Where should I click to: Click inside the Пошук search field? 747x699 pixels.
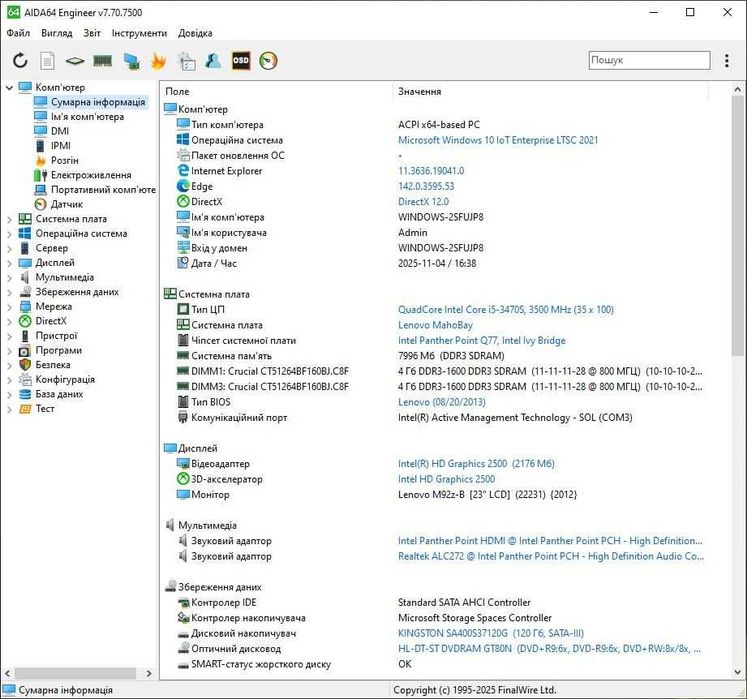point(649,60)
